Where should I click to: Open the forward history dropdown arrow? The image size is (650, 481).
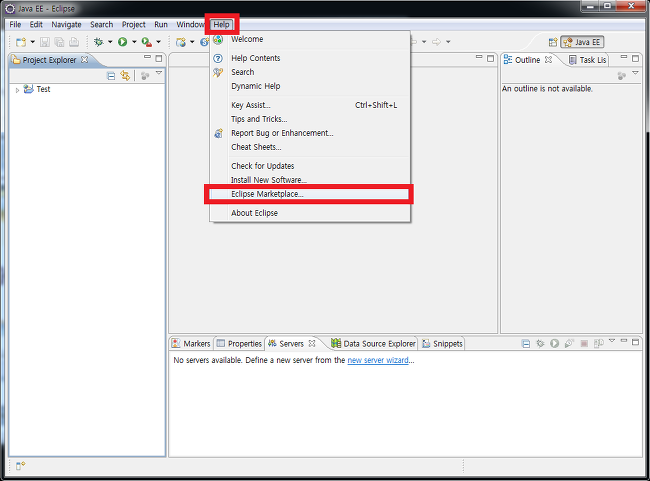coord(448,42)
